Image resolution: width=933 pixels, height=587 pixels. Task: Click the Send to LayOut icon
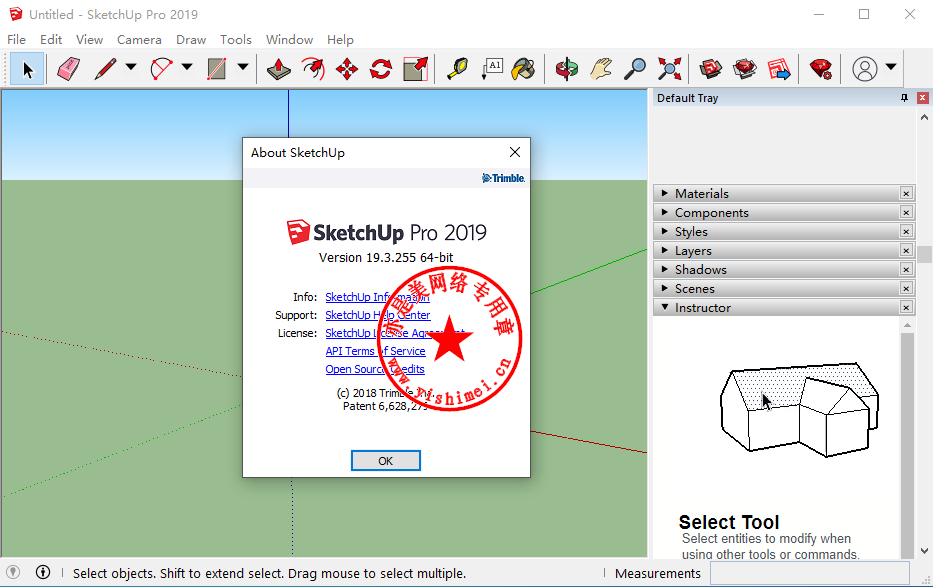[x=779, y=69]
